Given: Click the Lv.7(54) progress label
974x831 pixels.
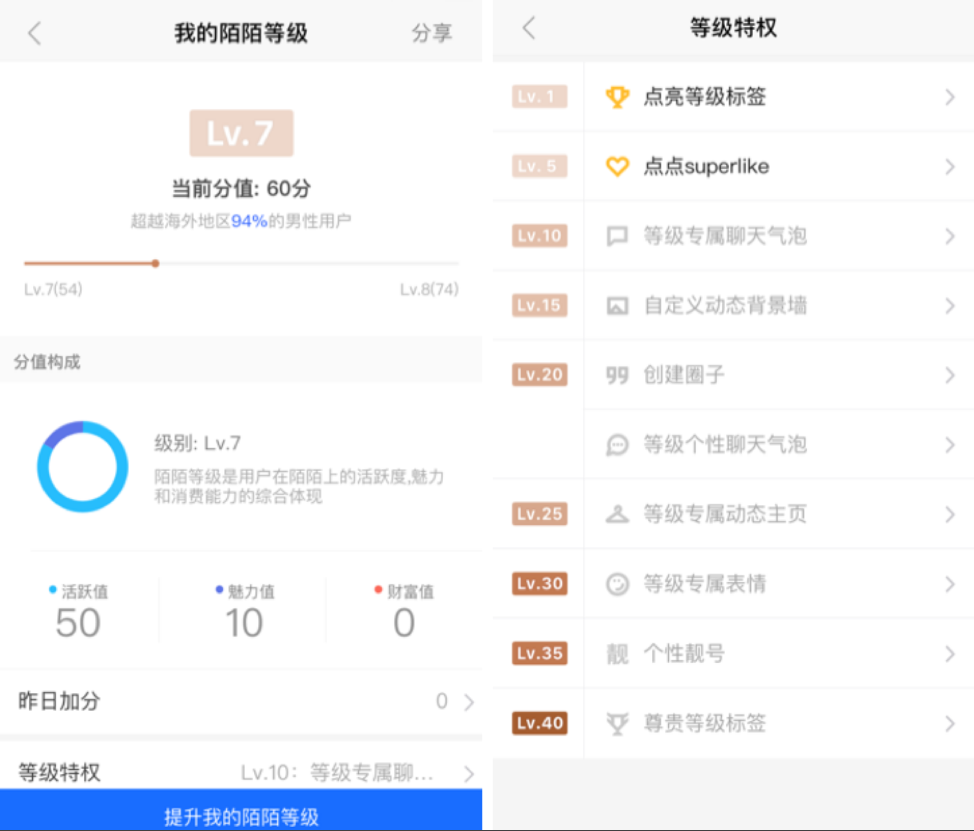Looking at the screenshot, I should [53, 289].
